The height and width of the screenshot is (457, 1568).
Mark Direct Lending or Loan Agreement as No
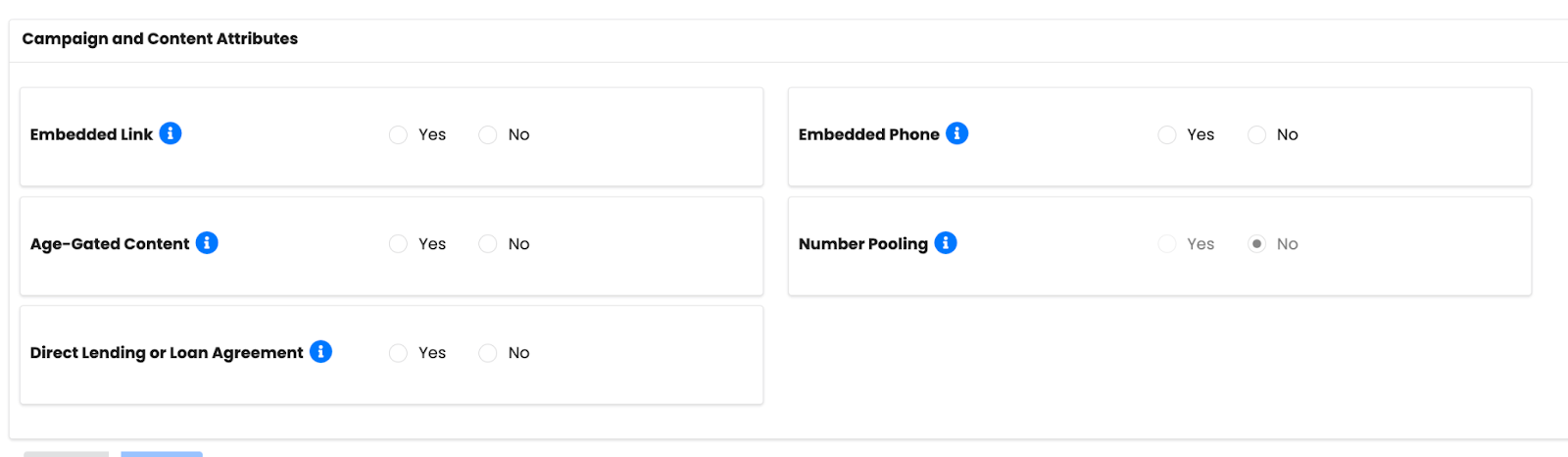pos(488,353)
